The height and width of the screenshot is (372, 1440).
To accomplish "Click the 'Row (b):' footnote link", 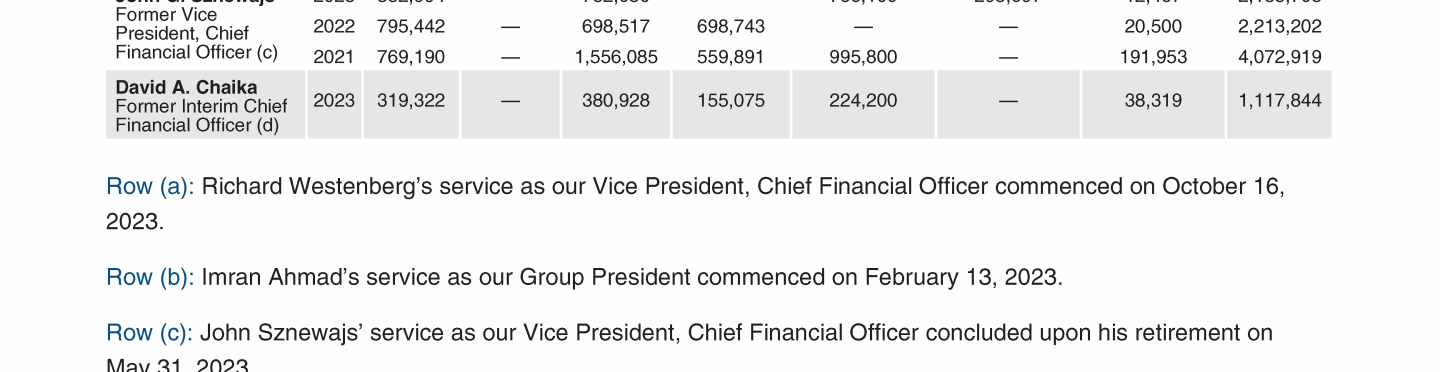I will pos(150,277).
